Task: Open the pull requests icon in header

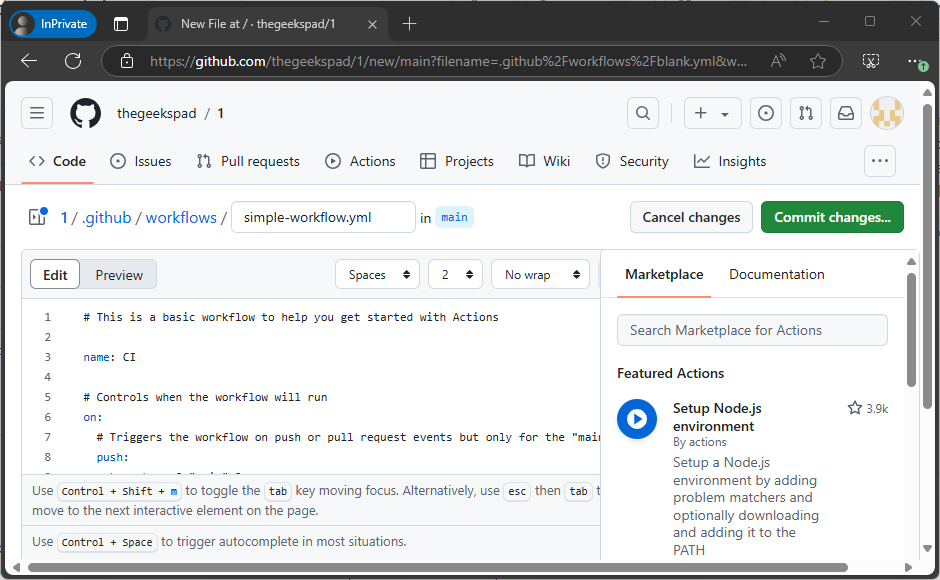Action: pos(806,113)
